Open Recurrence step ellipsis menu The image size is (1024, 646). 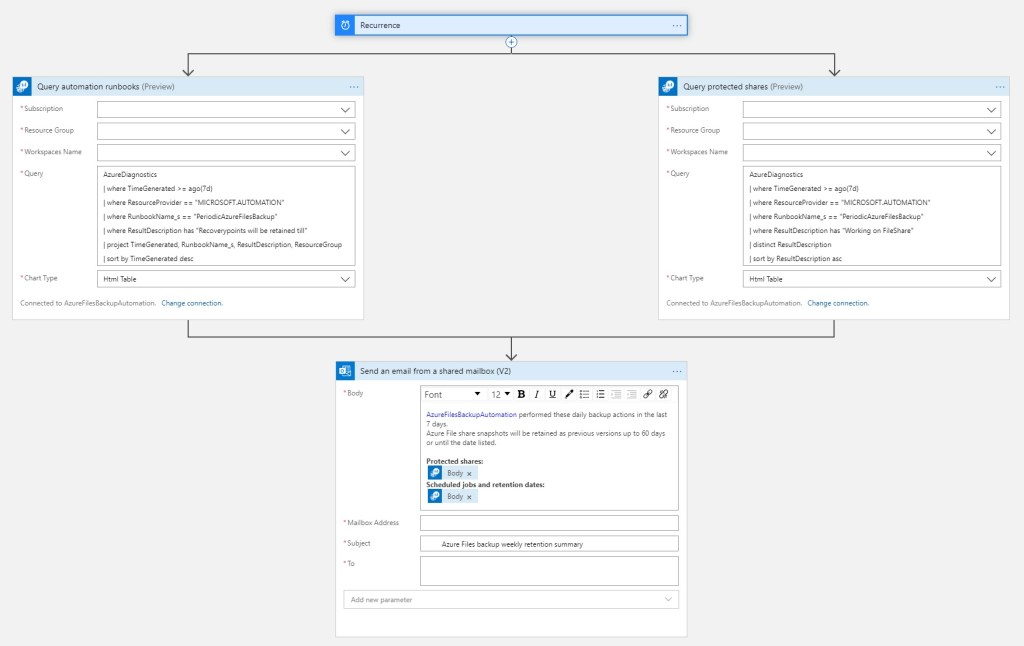(677, 25)
